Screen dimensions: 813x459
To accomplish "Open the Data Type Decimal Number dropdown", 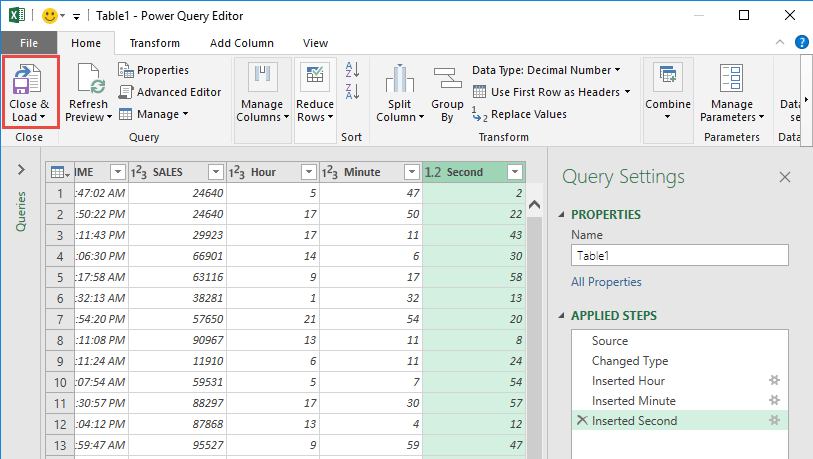I will 546,70.
